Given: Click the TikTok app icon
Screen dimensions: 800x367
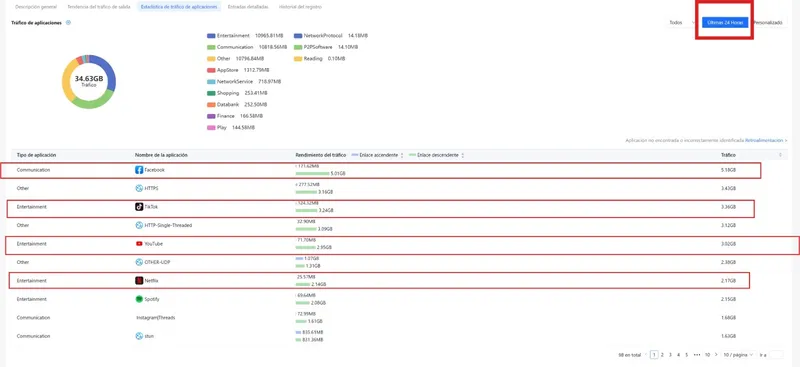Looking at the screenshot, I should click(139, 207).
